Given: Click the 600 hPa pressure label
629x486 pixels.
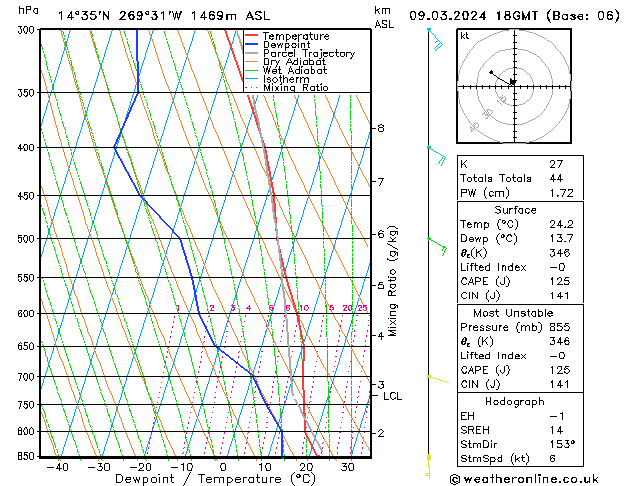Looking at the screenshot, I should coord(27,313).
